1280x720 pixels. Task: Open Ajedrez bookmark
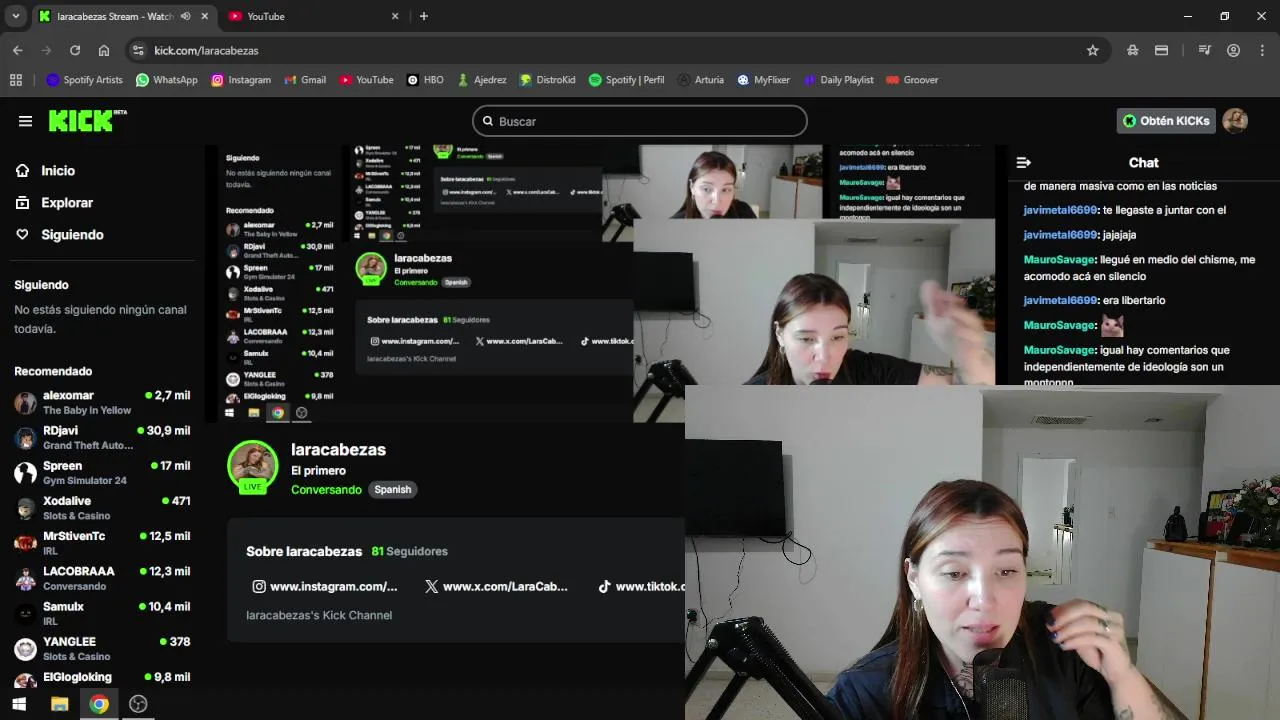point(481,80)
